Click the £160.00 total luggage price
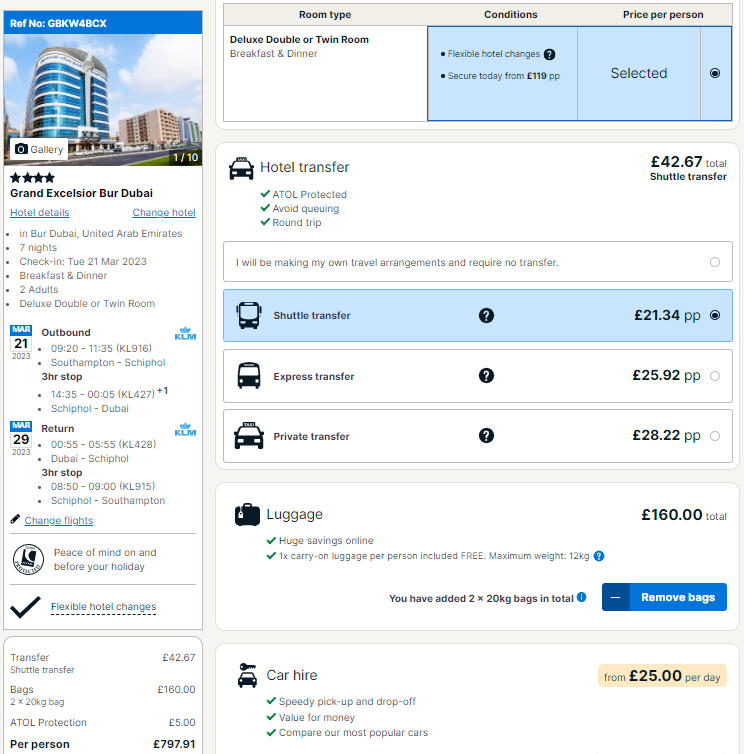Viewport: 744px width, 754px height. 683,515
